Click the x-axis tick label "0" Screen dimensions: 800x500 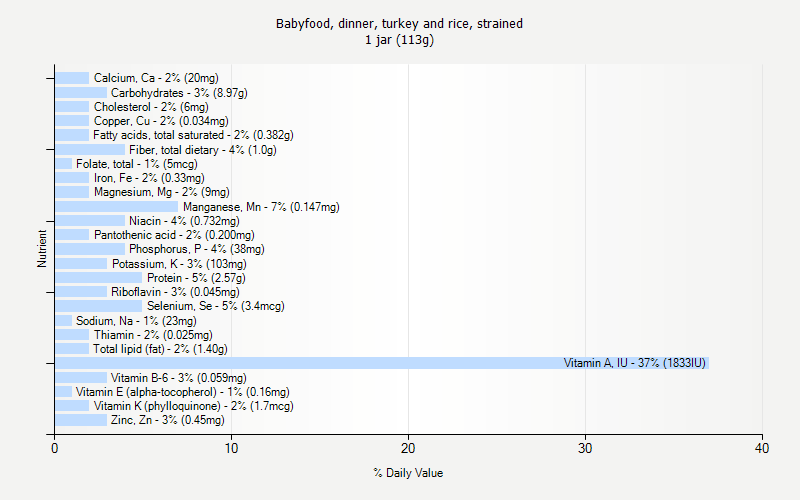[55, 448]
